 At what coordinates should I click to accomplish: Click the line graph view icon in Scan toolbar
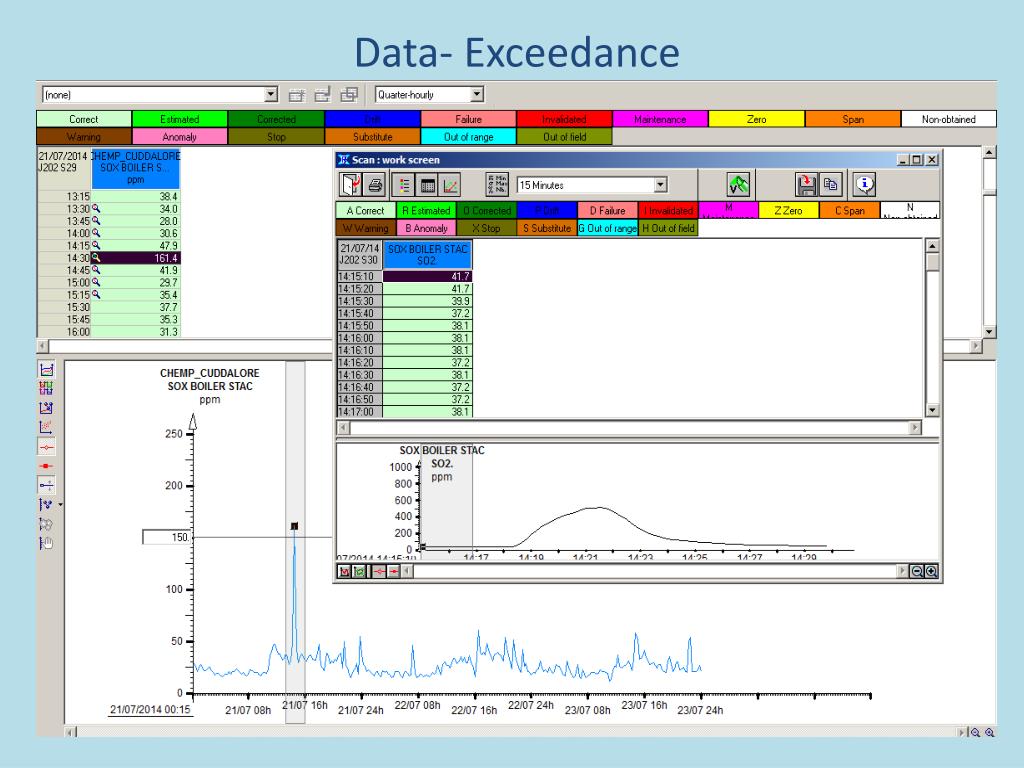(x=451, y=185)
